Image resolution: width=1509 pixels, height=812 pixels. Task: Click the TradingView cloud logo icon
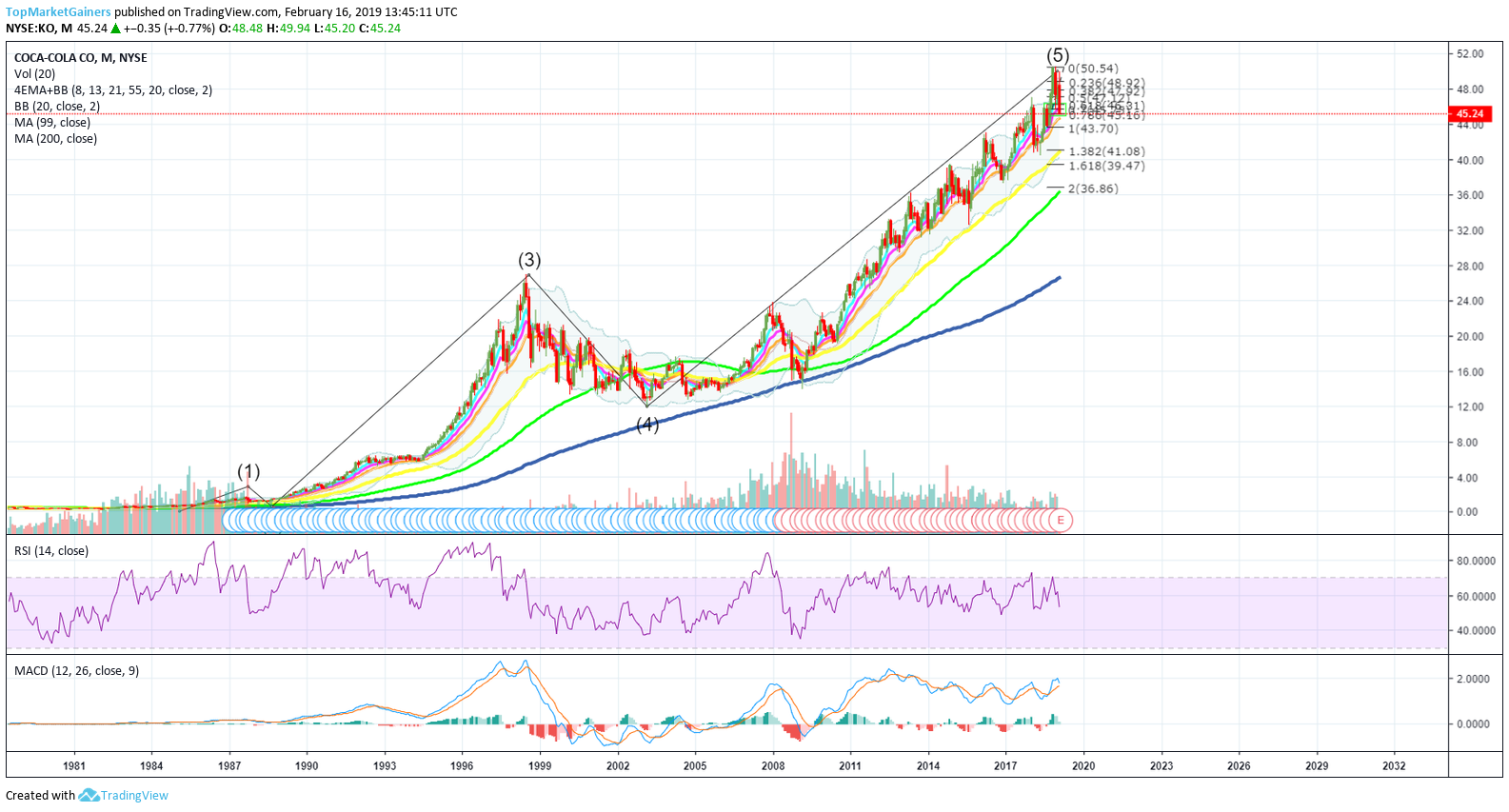(89, 795)
